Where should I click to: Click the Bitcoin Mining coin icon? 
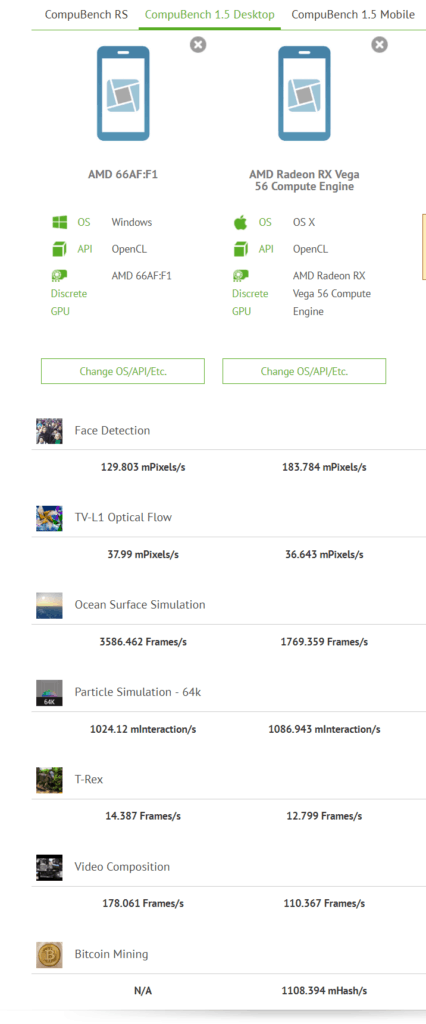coord(49,955)
